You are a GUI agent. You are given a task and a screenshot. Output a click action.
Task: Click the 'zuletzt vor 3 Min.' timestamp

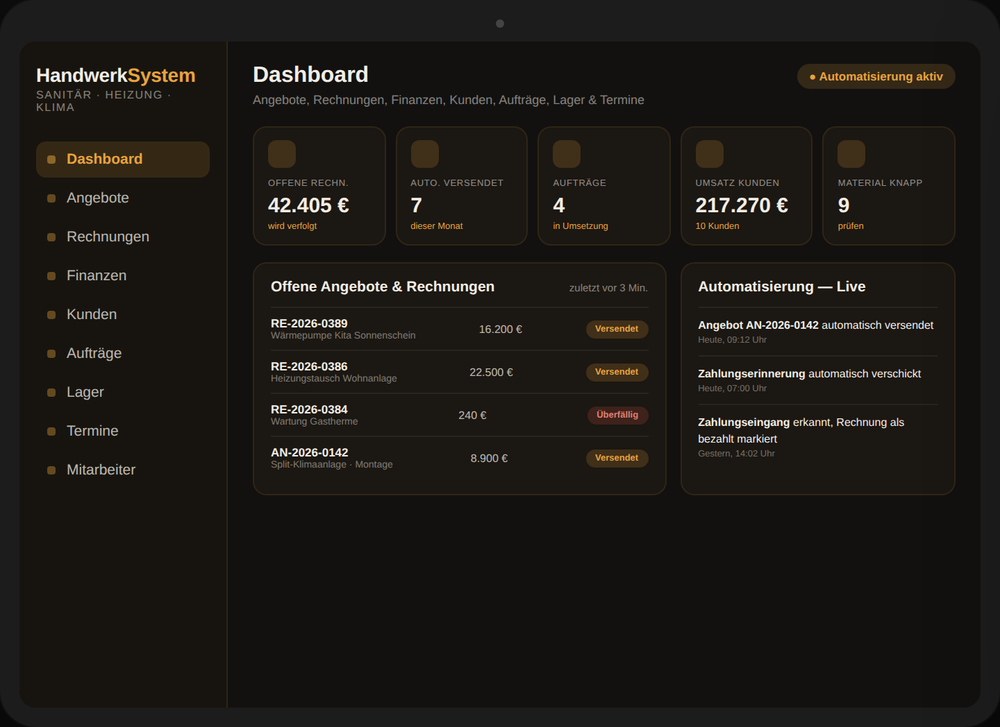point(608,288)
